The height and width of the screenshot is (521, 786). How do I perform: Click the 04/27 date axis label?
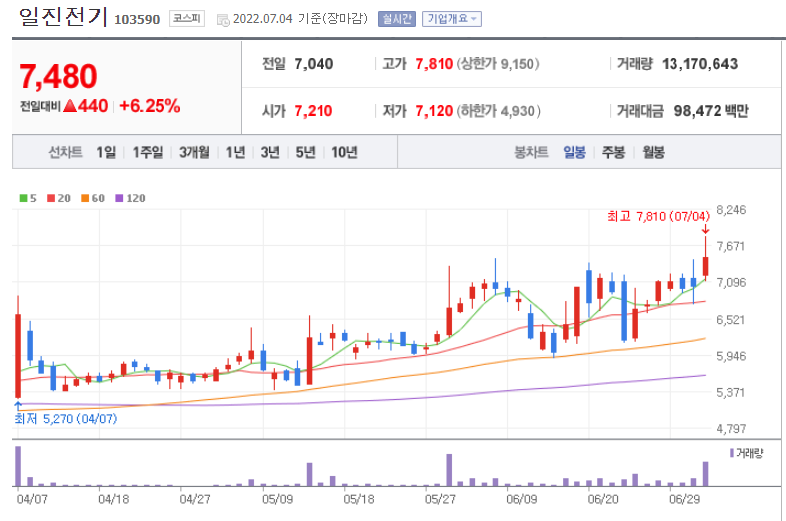point(195,499)
